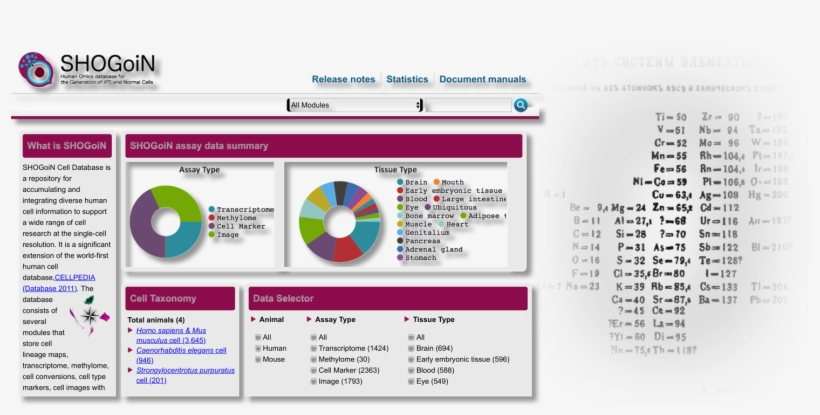Open Caenorhabditis elegans cell link

click(x=181, y=355)
